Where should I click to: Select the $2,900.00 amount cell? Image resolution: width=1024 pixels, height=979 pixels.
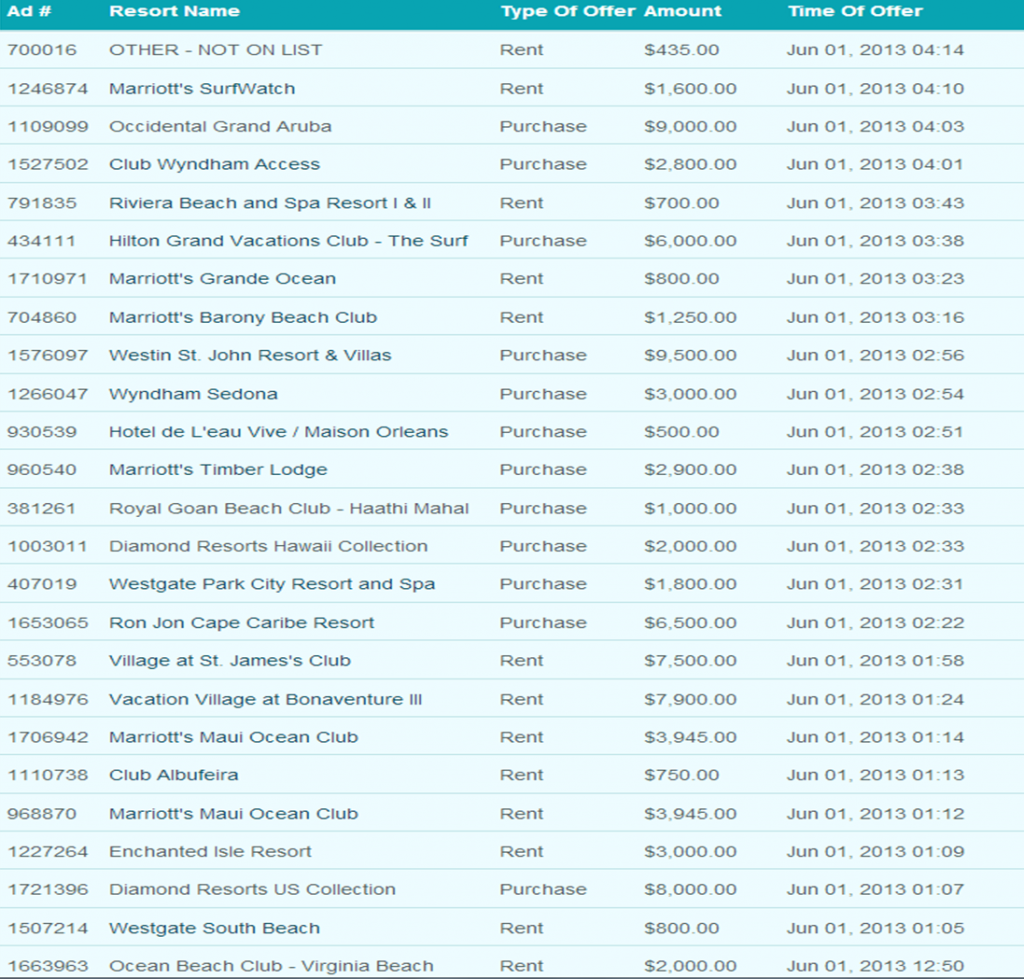click(690, 470)
